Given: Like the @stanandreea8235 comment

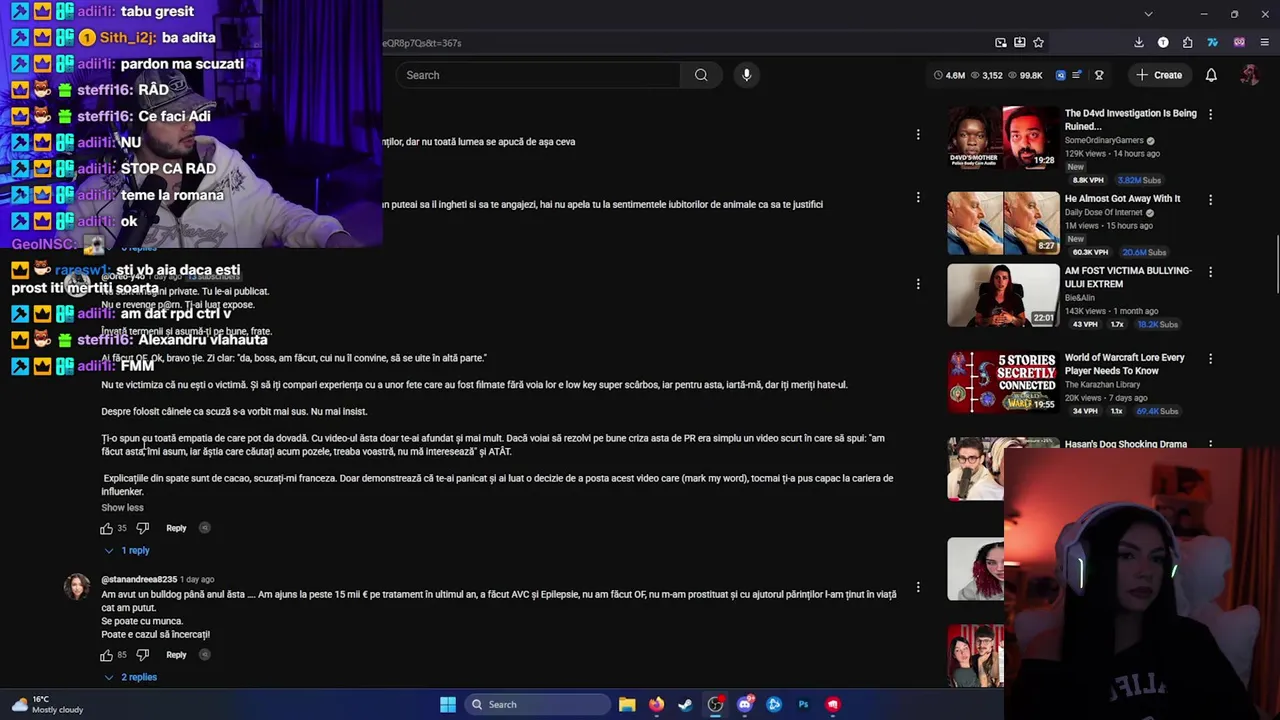Looking at the screenshot, I should click(x=107, y=655).
